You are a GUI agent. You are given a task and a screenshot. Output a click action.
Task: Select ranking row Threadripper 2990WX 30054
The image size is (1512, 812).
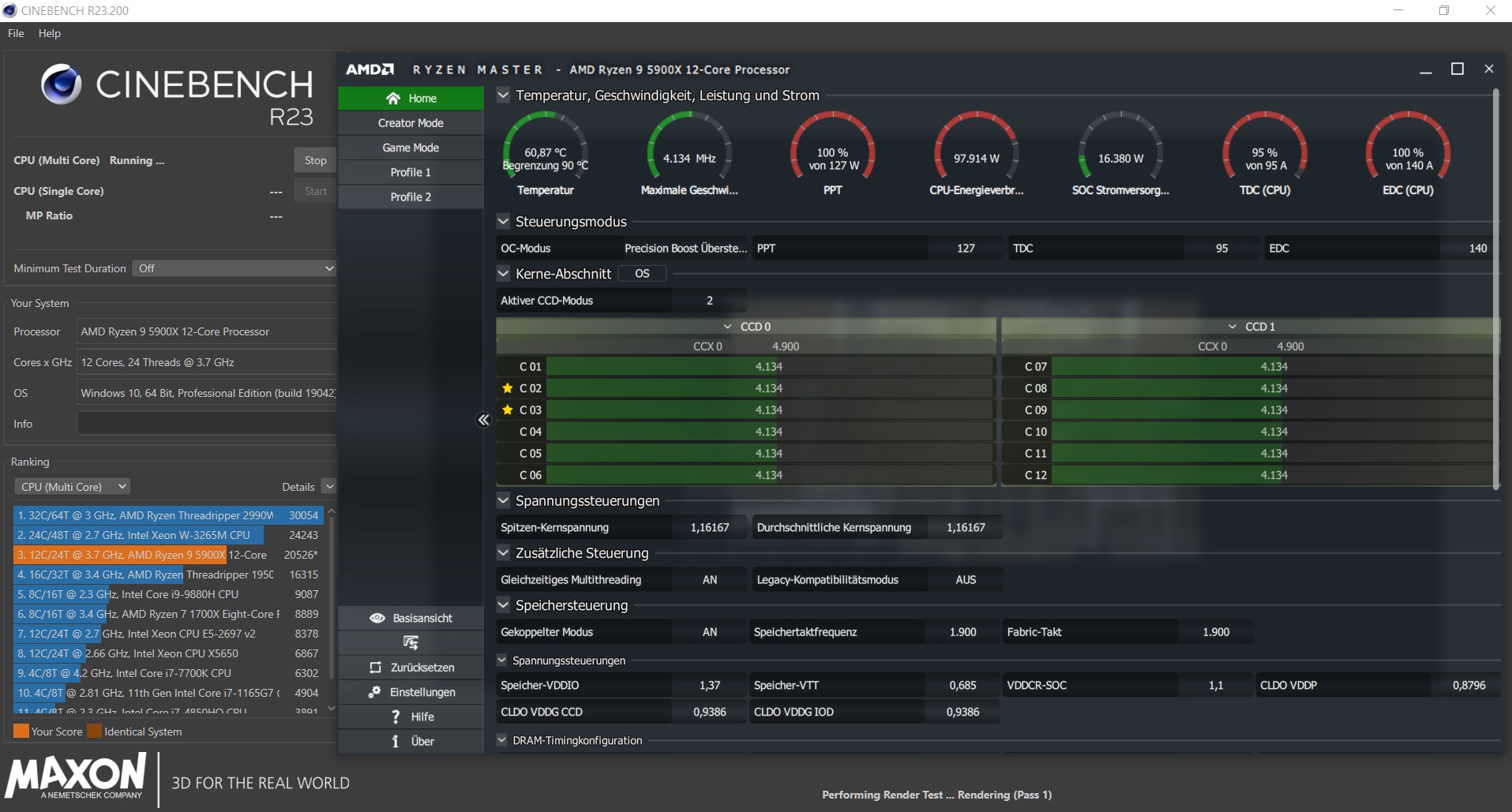[168, 515]
